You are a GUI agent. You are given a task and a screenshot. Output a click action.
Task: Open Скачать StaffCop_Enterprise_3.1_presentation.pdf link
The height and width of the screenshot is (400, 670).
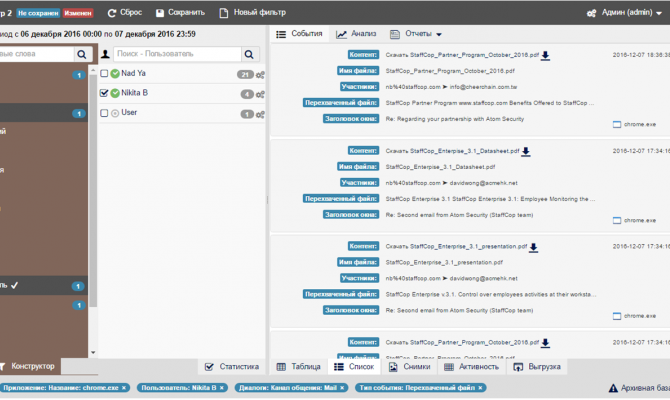pos(456,247)
